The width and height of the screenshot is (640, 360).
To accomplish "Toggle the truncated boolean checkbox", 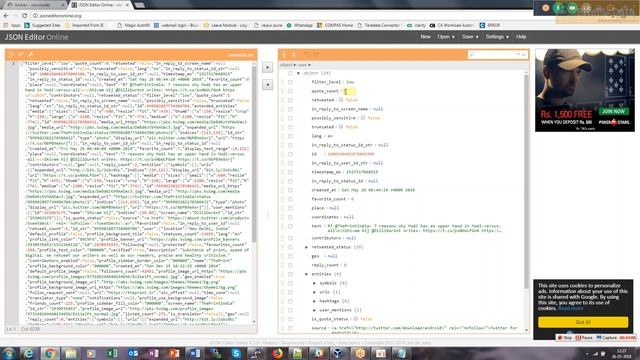I will point(341,127).
